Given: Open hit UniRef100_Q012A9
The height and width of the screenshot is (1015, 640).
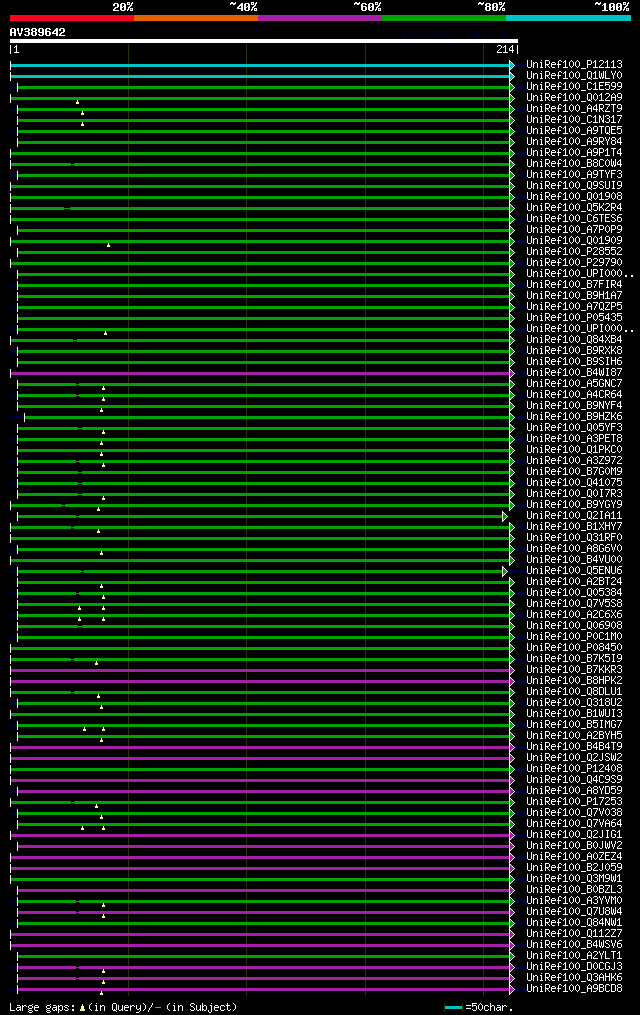Looking at the screenshot, I should click(574, 98).
